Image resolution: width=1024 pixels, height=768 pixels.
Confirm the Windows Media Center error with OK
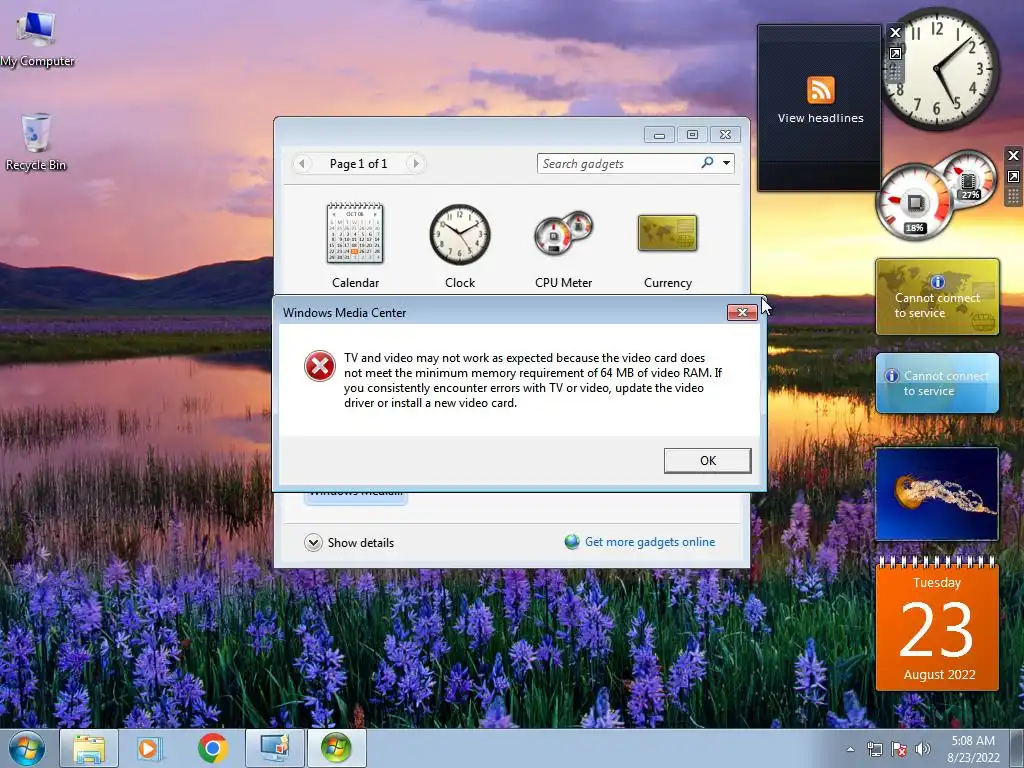pyautogui.click(x=707, y=460)
